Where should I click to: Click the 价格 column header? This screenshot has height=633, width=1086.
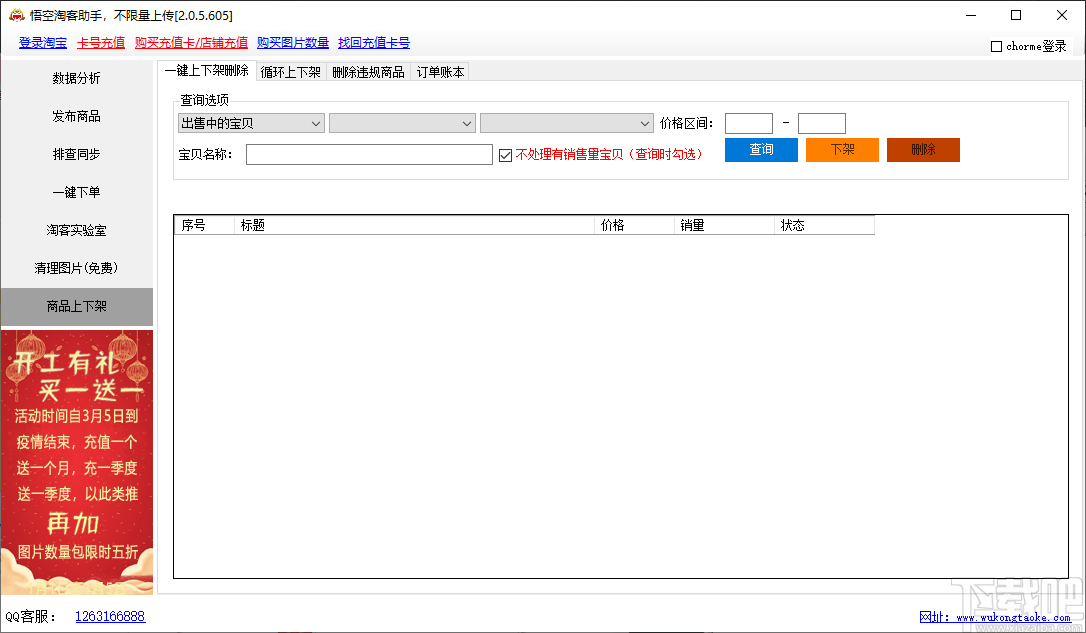[x=634, y=225]
